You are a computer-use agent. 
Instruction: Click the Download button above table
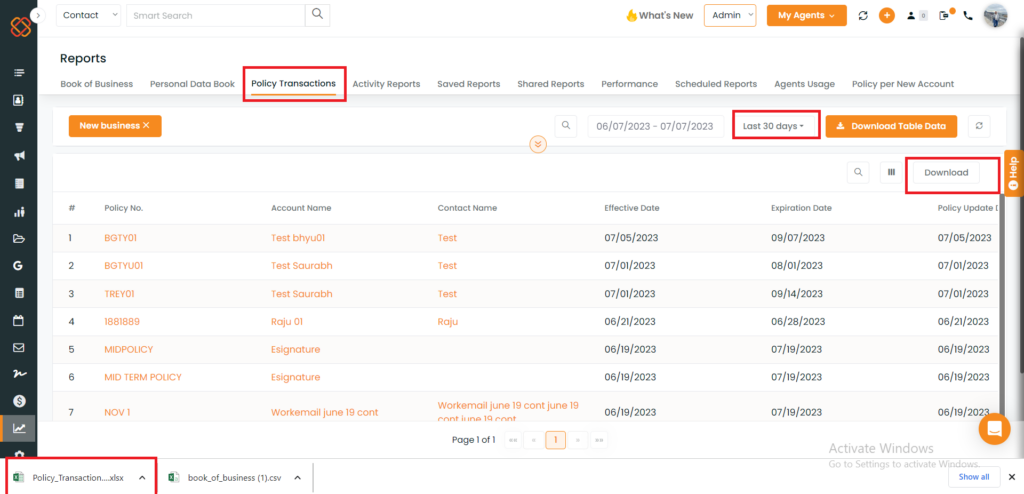946,173
